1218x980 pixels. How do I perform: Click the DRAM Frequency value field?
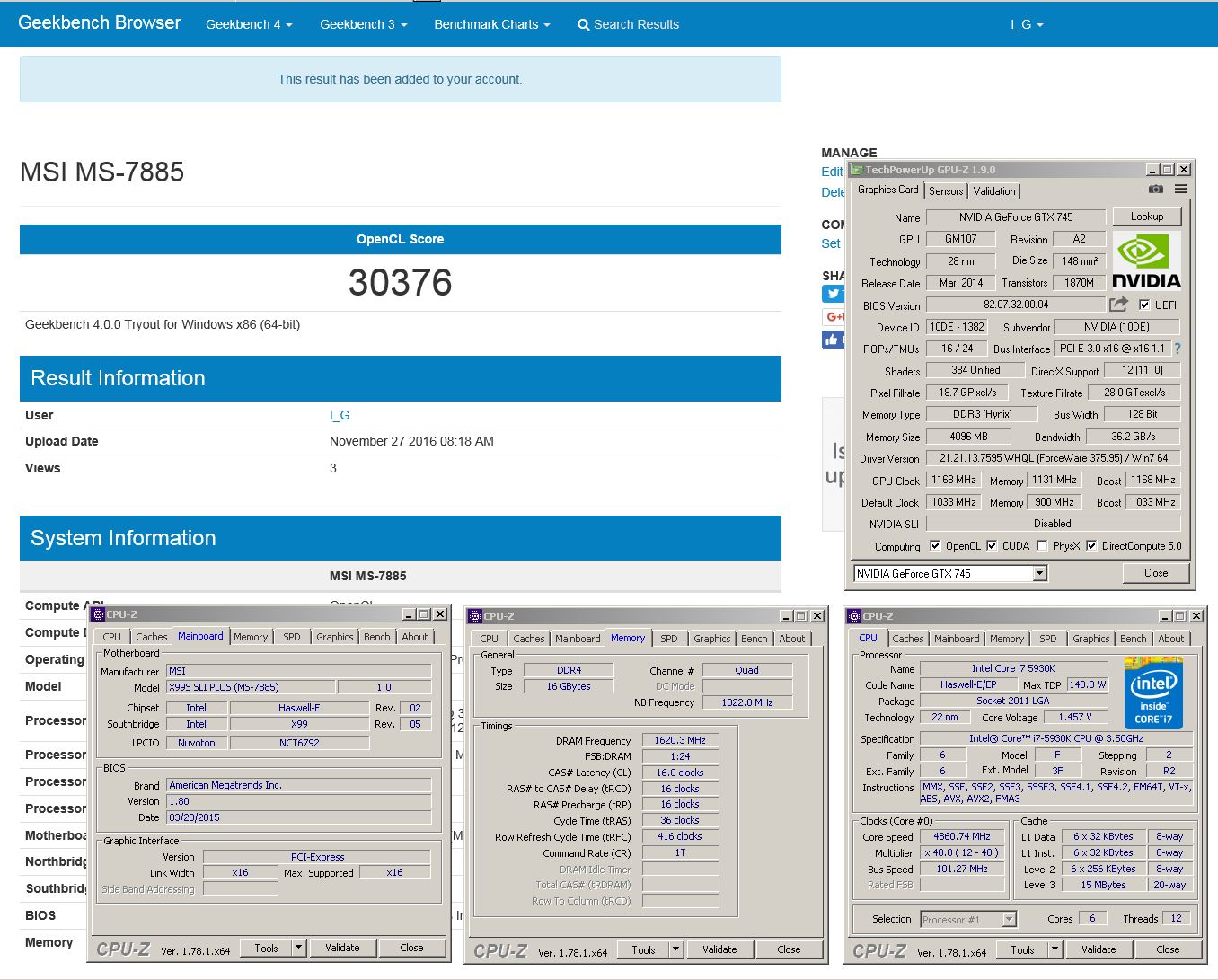pyautogui.click(x=679, y=740)
